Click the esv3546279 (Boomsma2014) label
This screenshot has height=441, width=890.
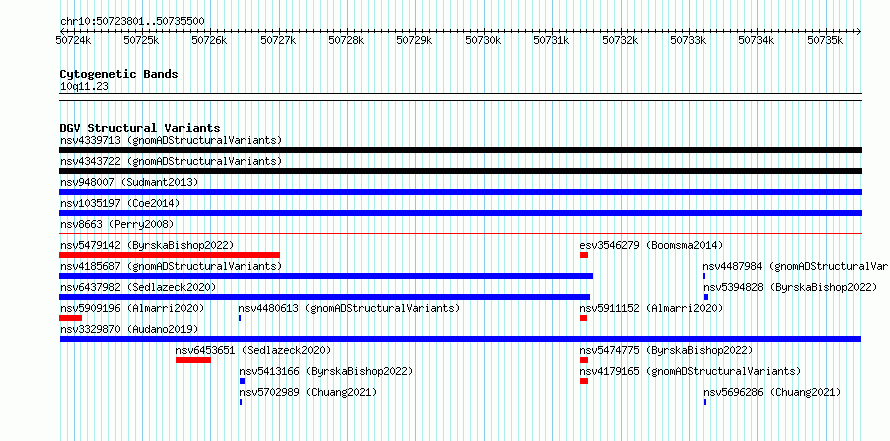point(652,245)
